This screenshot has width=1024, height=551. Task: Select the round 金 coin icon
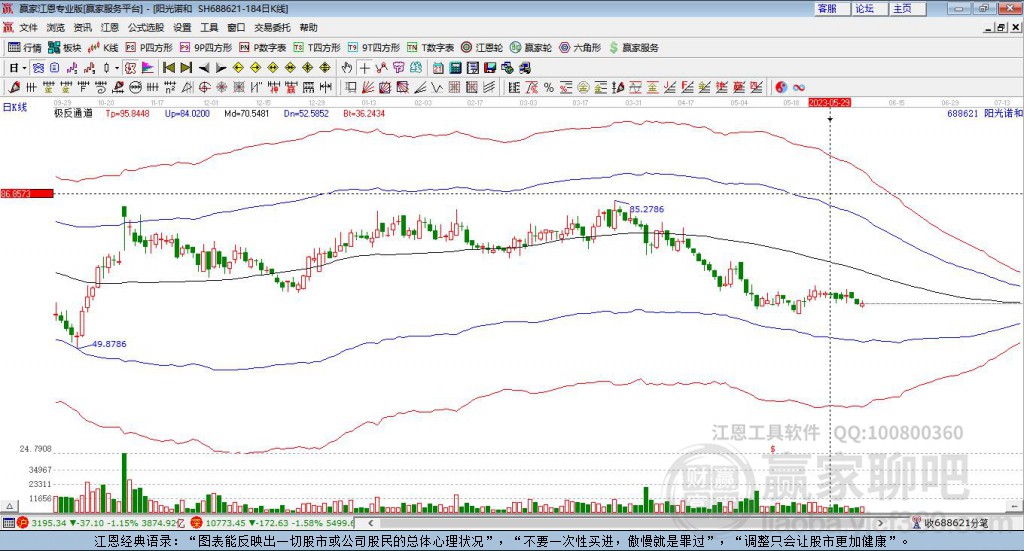point(583,87)
